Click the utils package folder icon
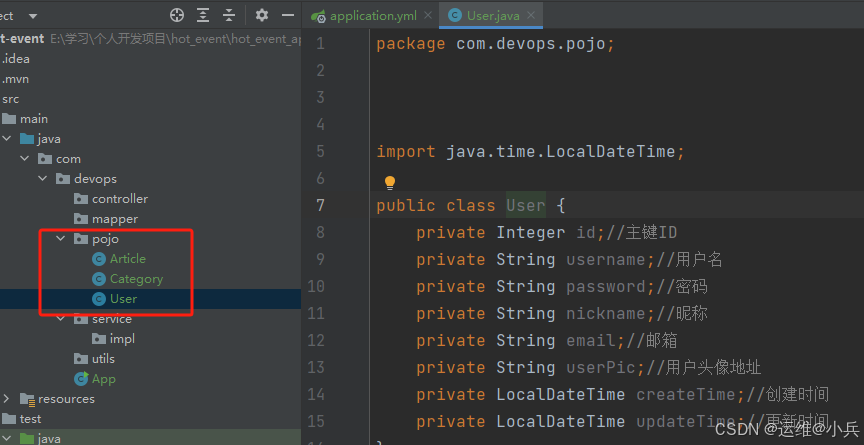Viewport: 864px width, 445px height. tap(81, 359)
